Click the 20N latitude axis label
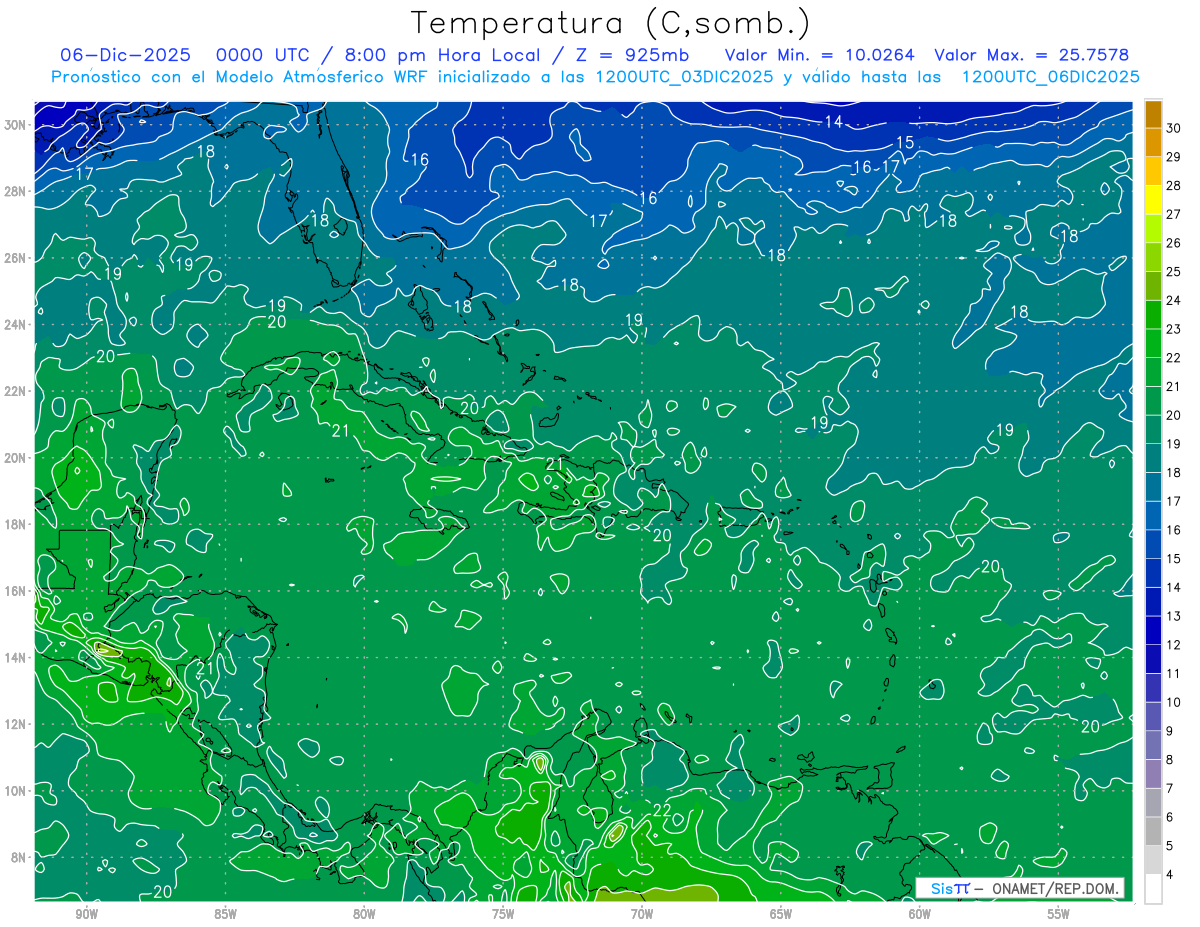The width and height of the screenshot is (1200, 927). 16,458
